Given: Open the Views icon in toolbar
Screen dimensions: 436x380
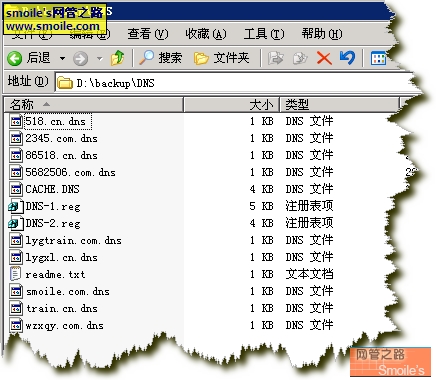Looking at the screenshot, I should 378,59.
